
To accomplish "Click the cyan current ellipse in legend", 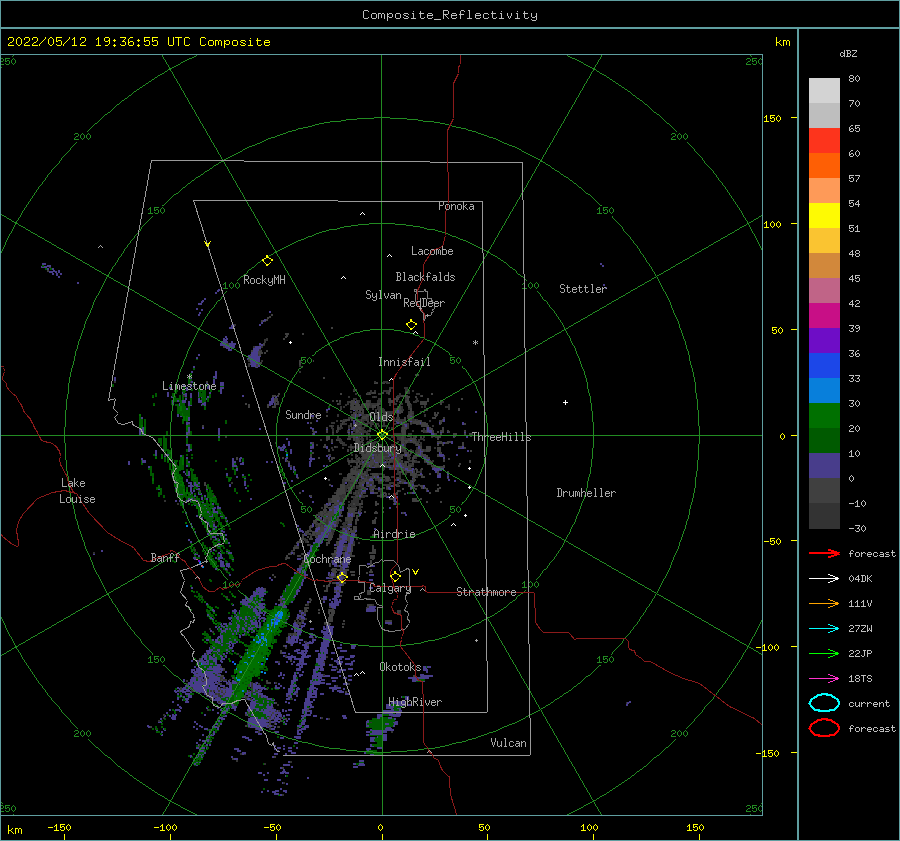I will (824, 703).
